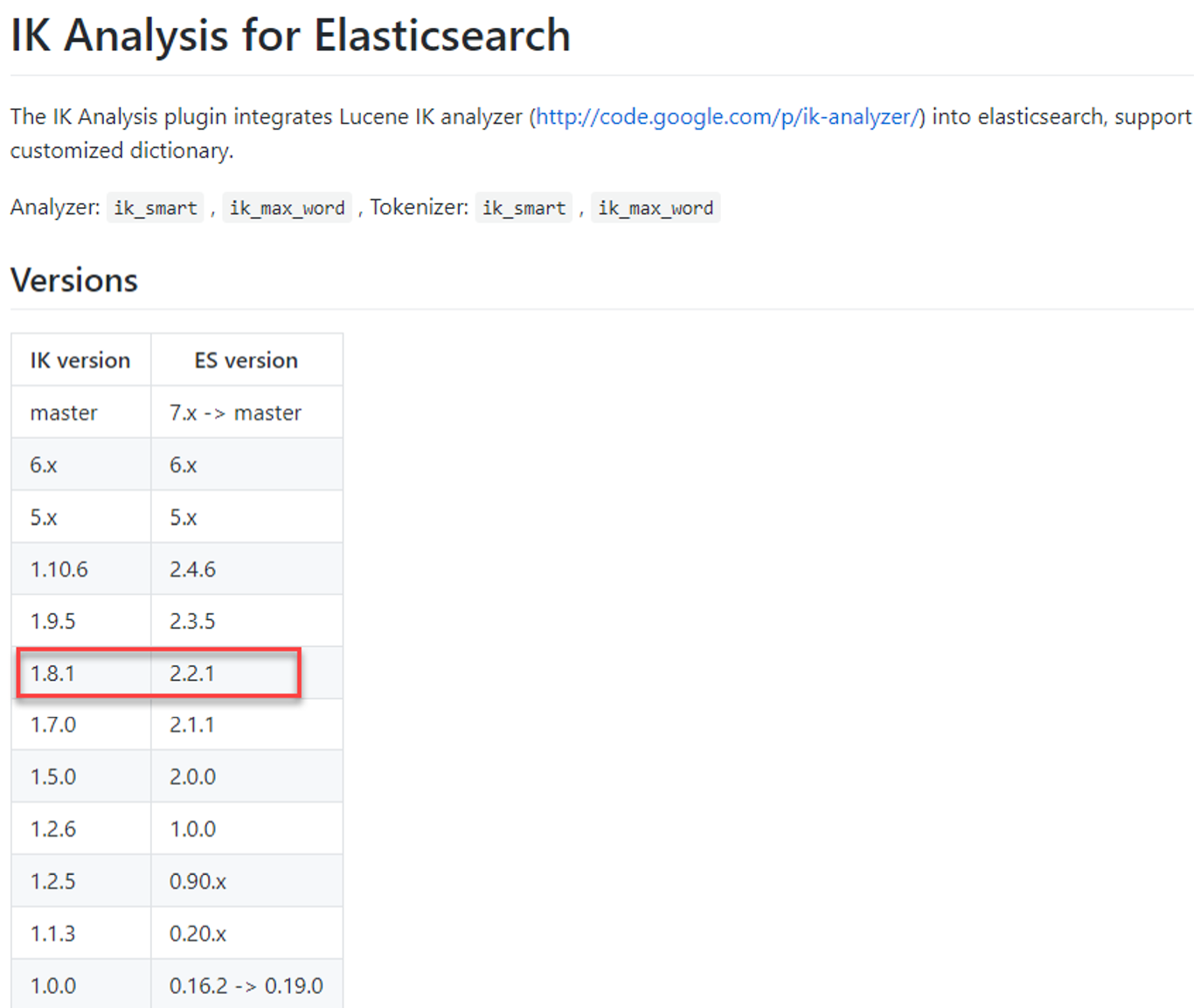Click the '1.8.1' IK version cell

(x=80, y=673)
